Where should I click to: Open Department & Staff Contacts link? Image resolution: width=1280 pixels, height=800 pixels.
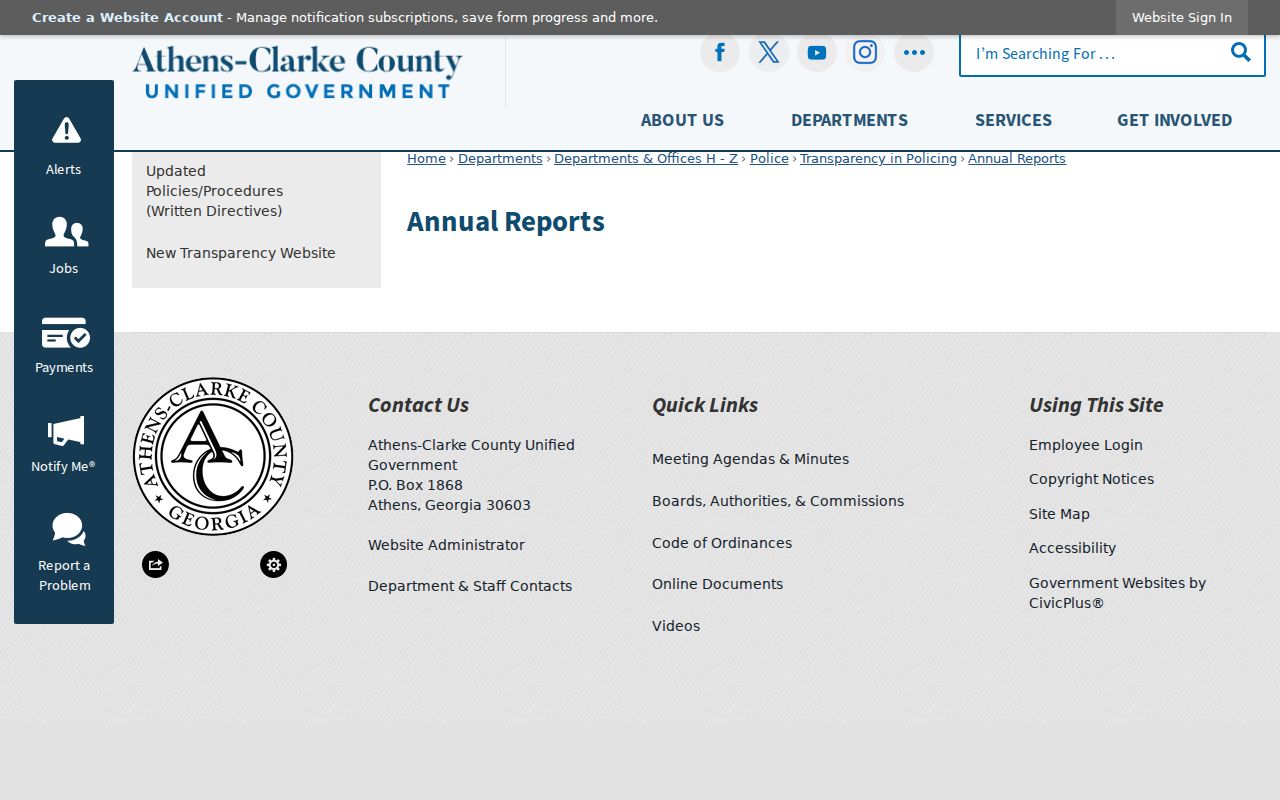pos(470,586)
